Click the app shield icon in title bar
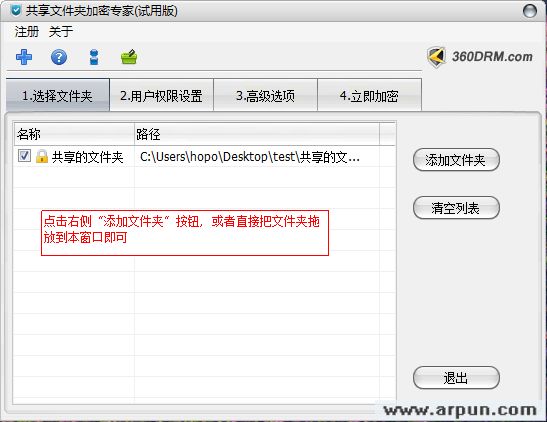Screen dimensions: 547x422 pyautogui.click(x=15, y=10)
